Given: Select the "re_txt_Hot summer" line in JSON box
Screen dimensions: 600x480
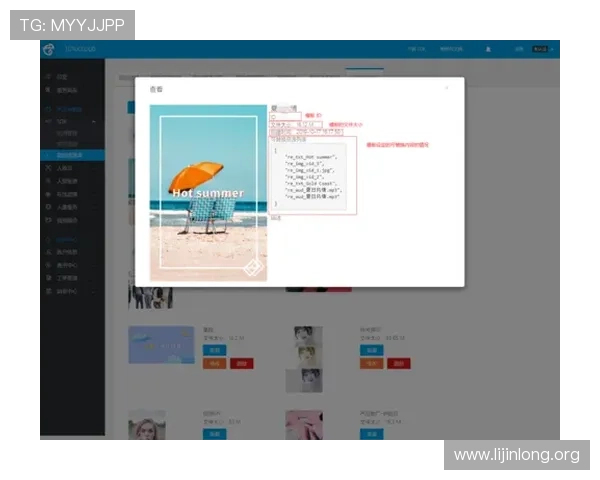Looking at the screenshot, I should tap(311, 157).
